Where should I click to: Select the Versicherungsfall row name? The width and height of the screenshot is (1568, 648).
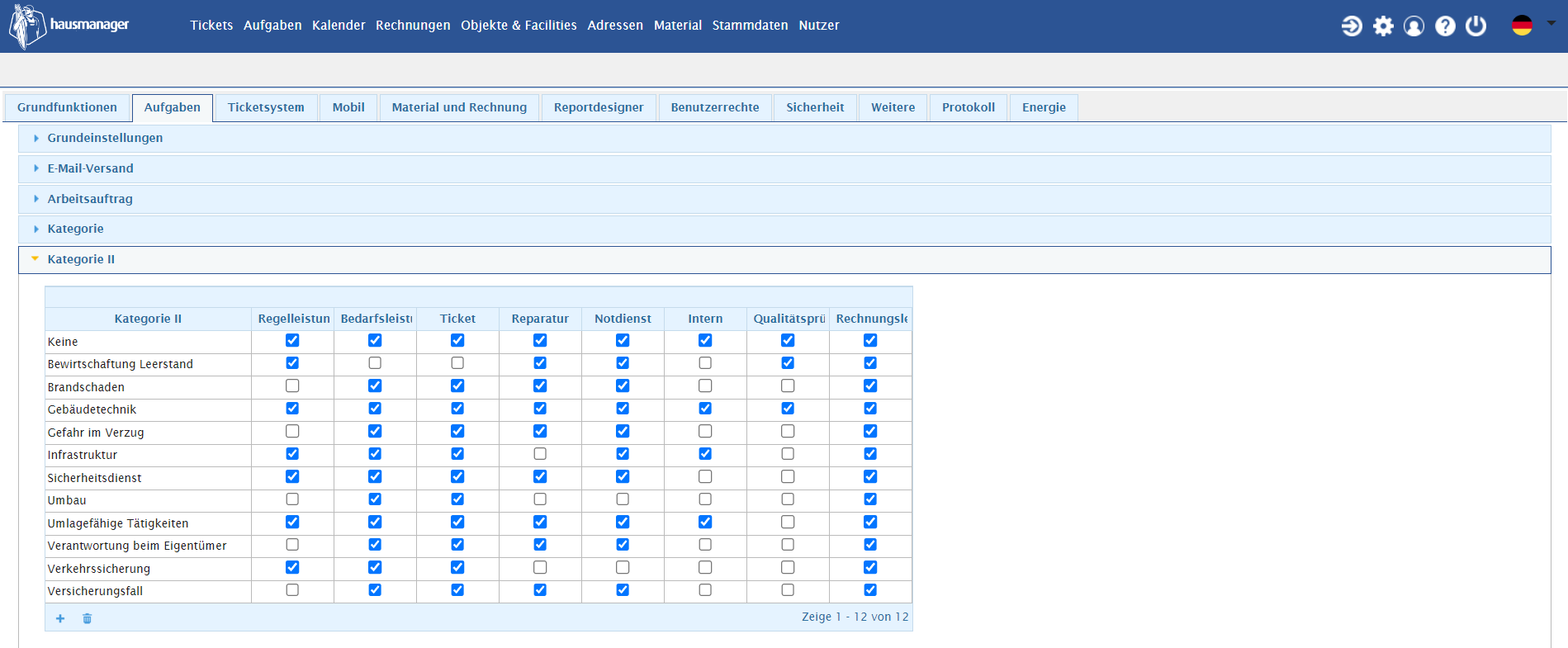[x=95, y=591]
